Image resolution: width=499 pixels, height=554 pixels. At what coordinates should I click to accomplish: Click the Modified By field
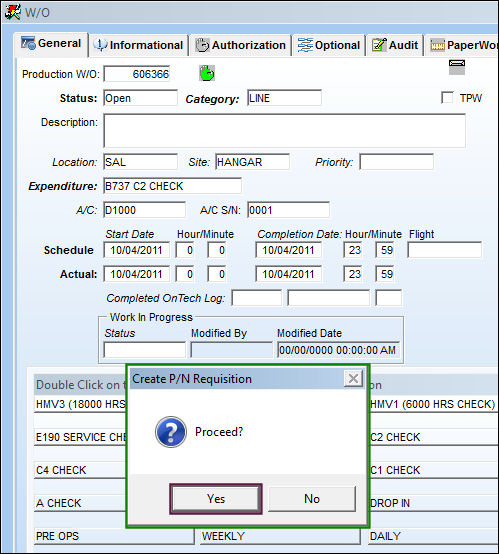tap(231, 350)
